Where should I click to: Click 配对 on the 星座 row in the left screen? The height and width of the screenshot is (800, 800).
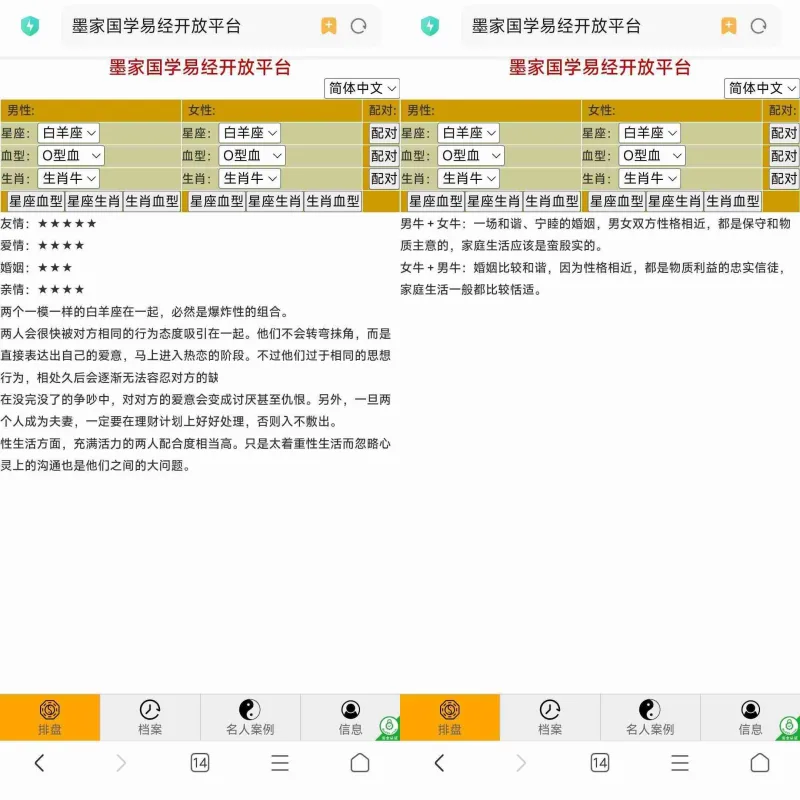click(384, 133)
